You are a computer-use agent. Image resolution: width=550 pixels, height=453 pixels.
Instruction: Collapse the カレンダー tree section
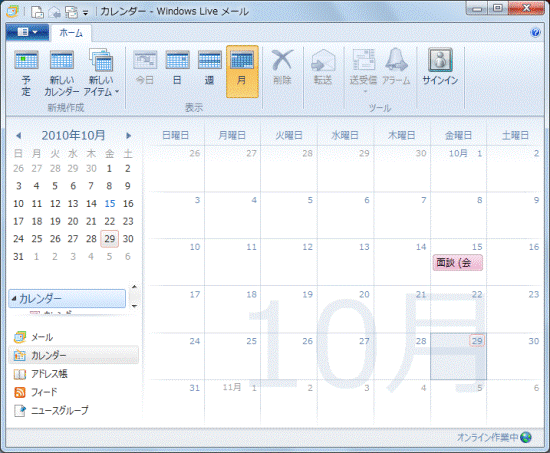point(14,299)
